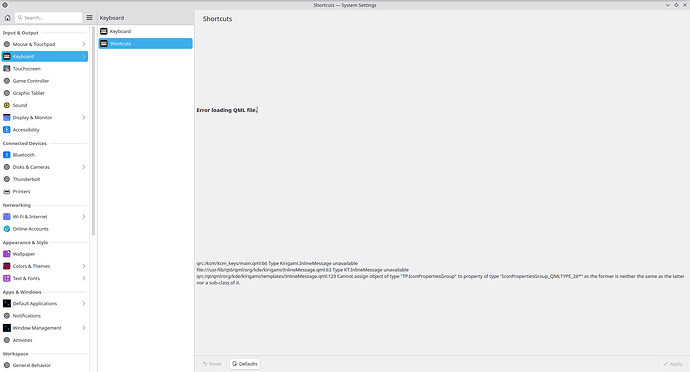Expand the Window Management chevron
The image size is (690, 372).
[84, 328]
